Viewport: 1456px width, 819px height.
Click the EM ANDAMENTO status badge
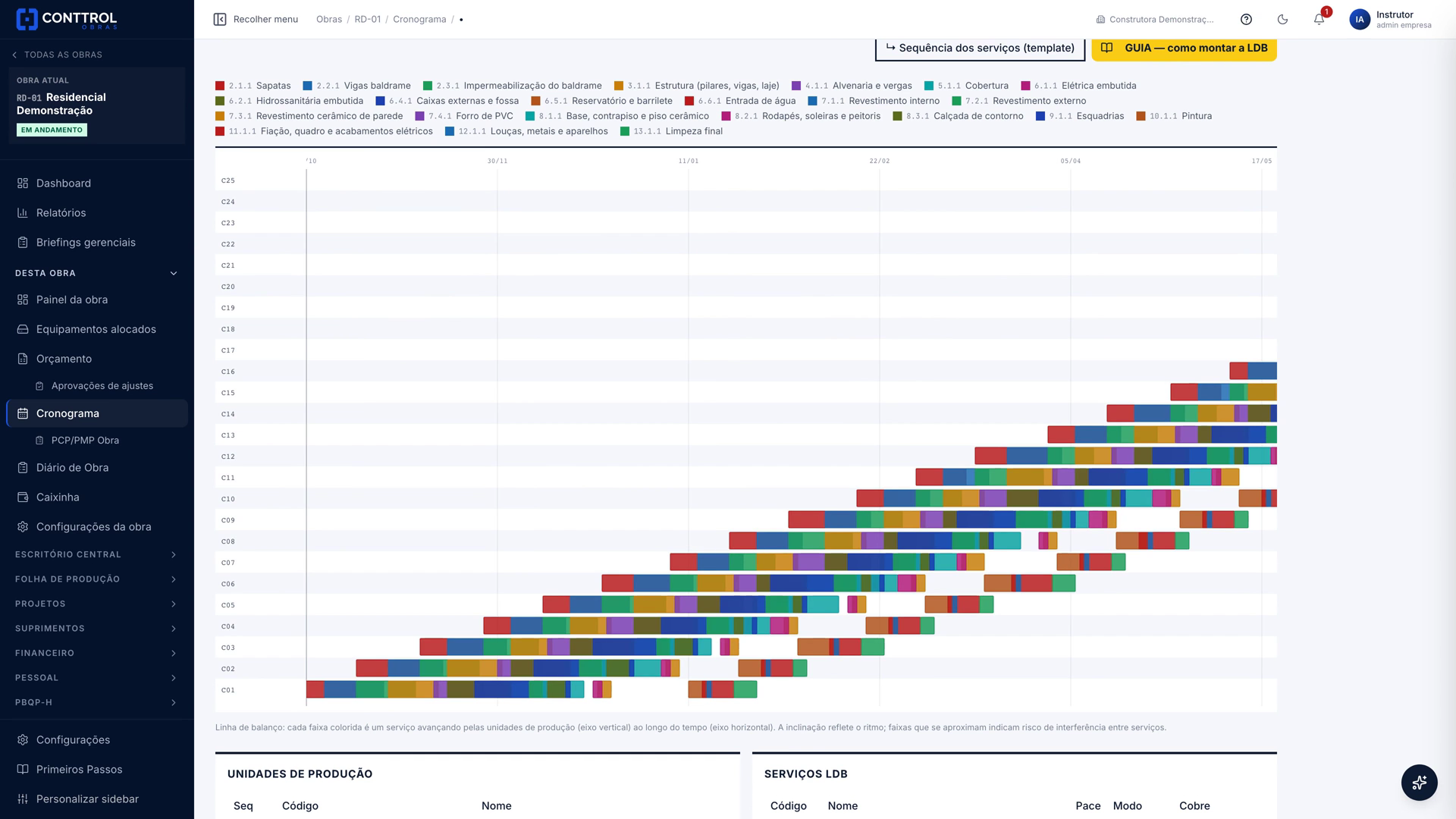tap(52, 130)
